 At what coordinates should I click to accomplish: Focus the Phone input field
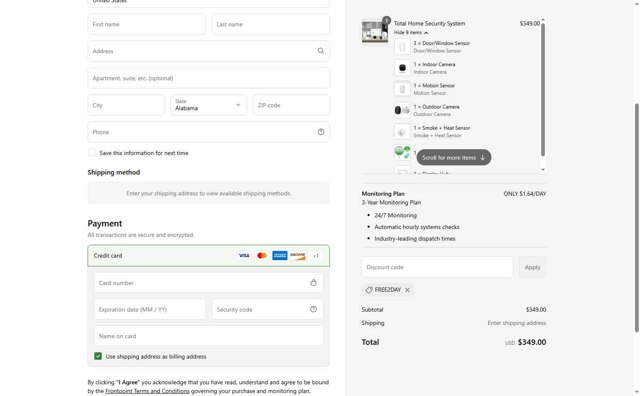tap(208, 132)
